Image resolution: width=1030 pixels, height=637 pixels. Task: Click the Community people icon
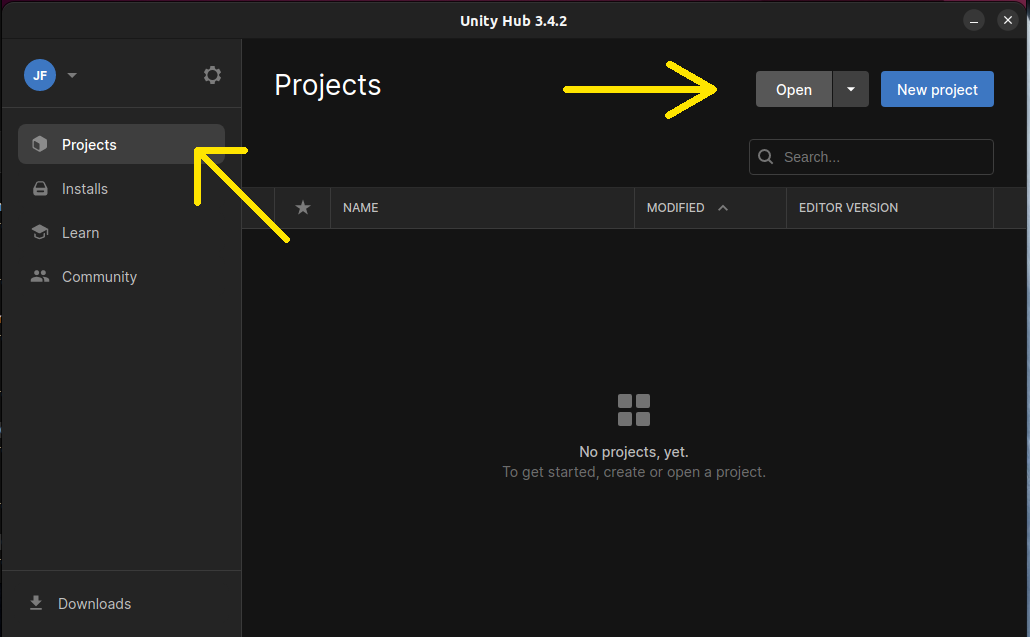pyautogui.click(x=40, y=276)
